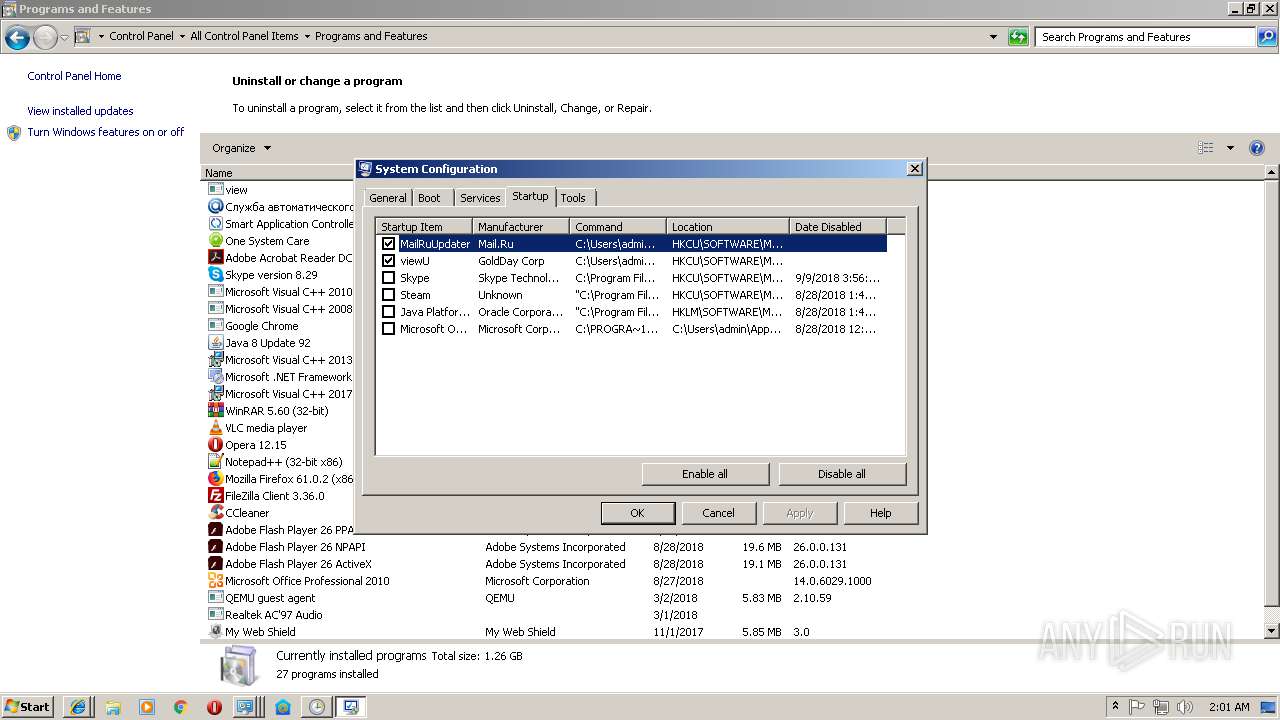Enable the Microsoft O... startup checkbox
Image resolution: width=1280 pixels, height=720 pixels.
(x=389, y=329)
